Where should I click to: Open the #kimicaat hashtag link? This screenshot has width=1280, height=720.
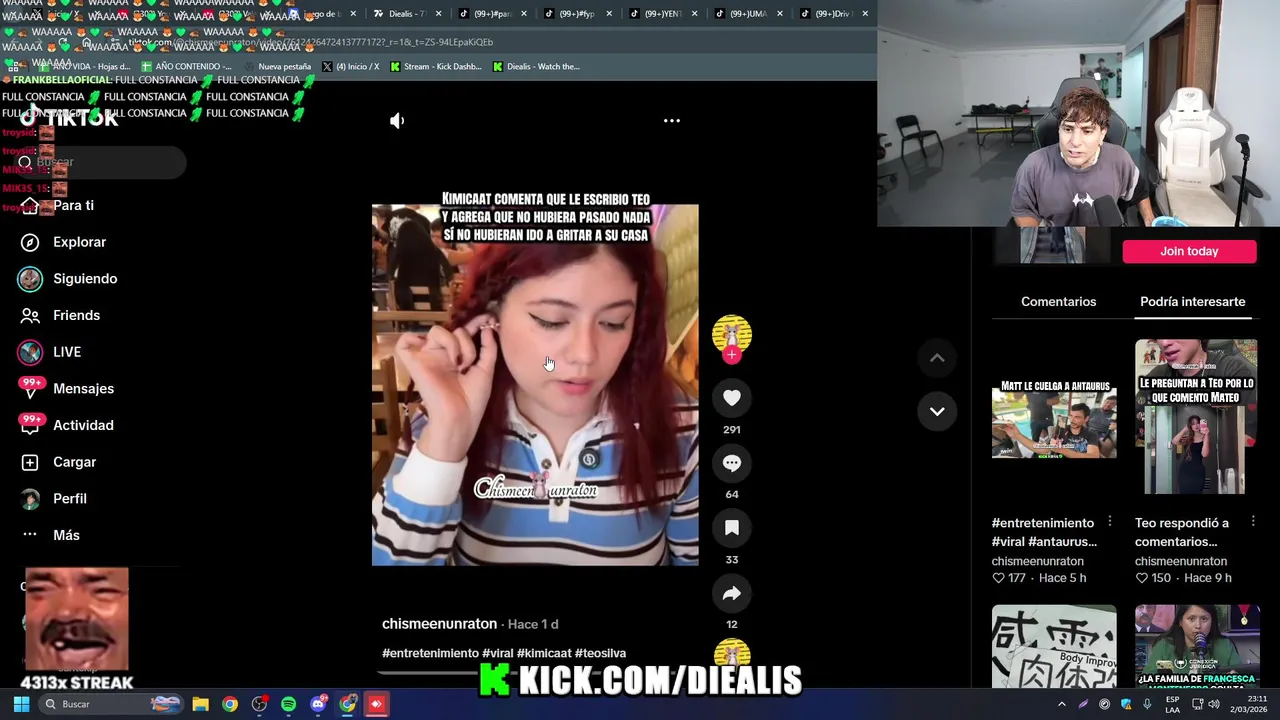(x=544, y=653)
